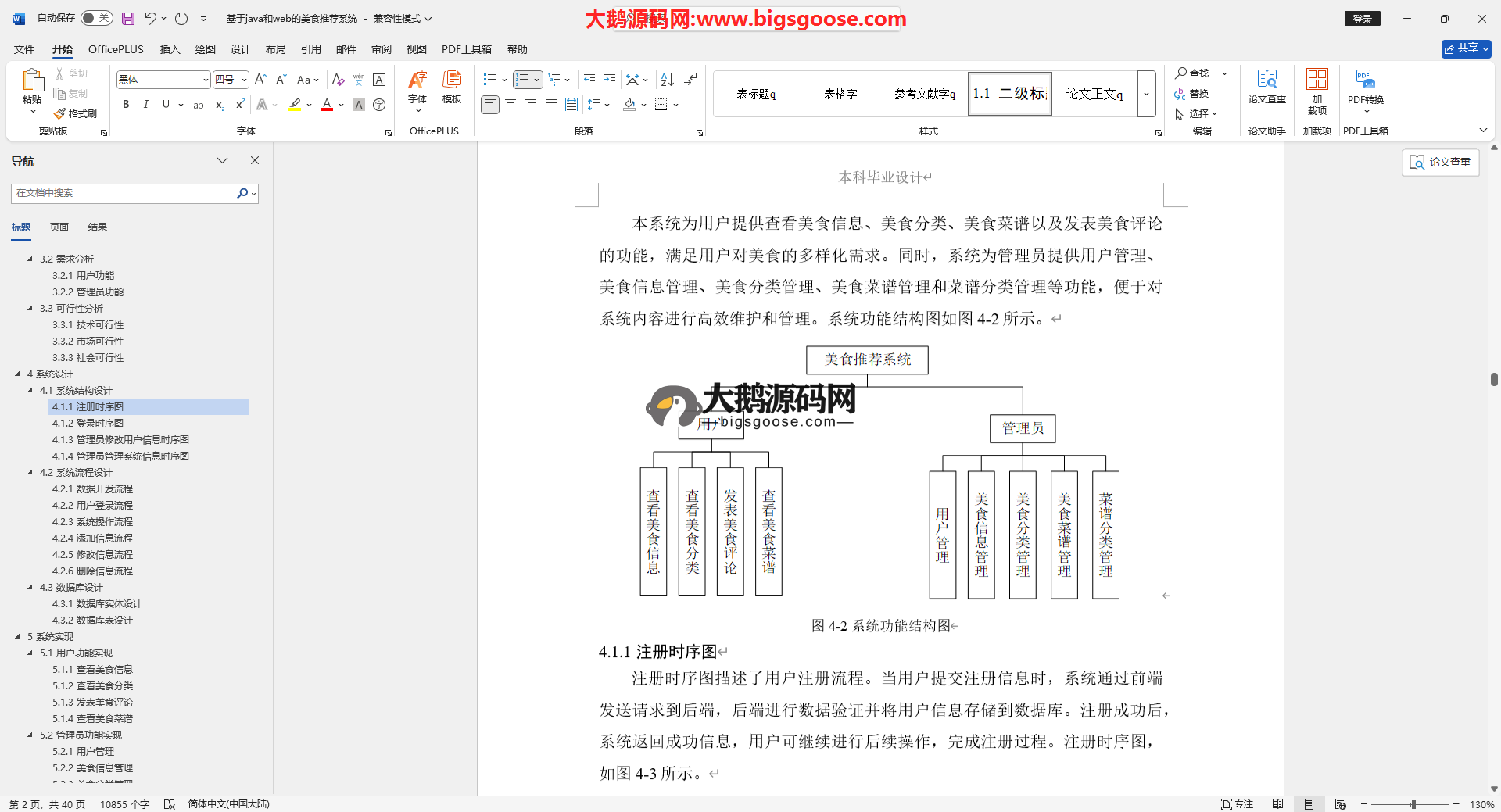Click the sort (A-Z) paragraph icon
This screenshot has width=1501, height=812.
tap(667, 80)
